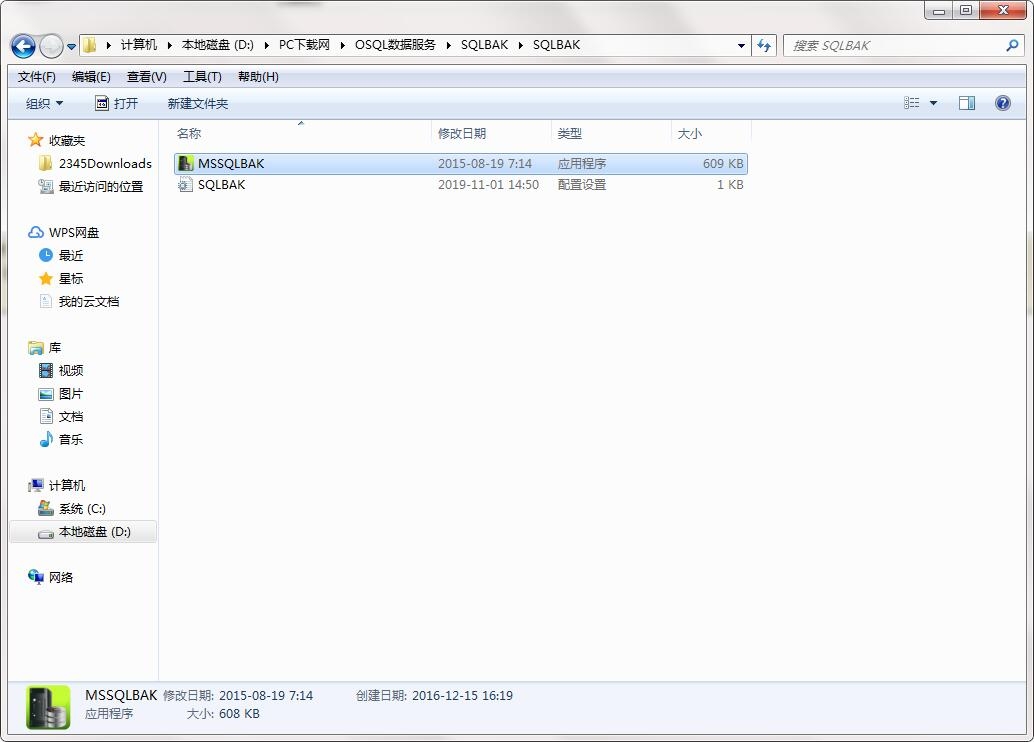The image size is (1034, 742).
Task: Create folder with 新建文件夹
Action: click(198, 104)
